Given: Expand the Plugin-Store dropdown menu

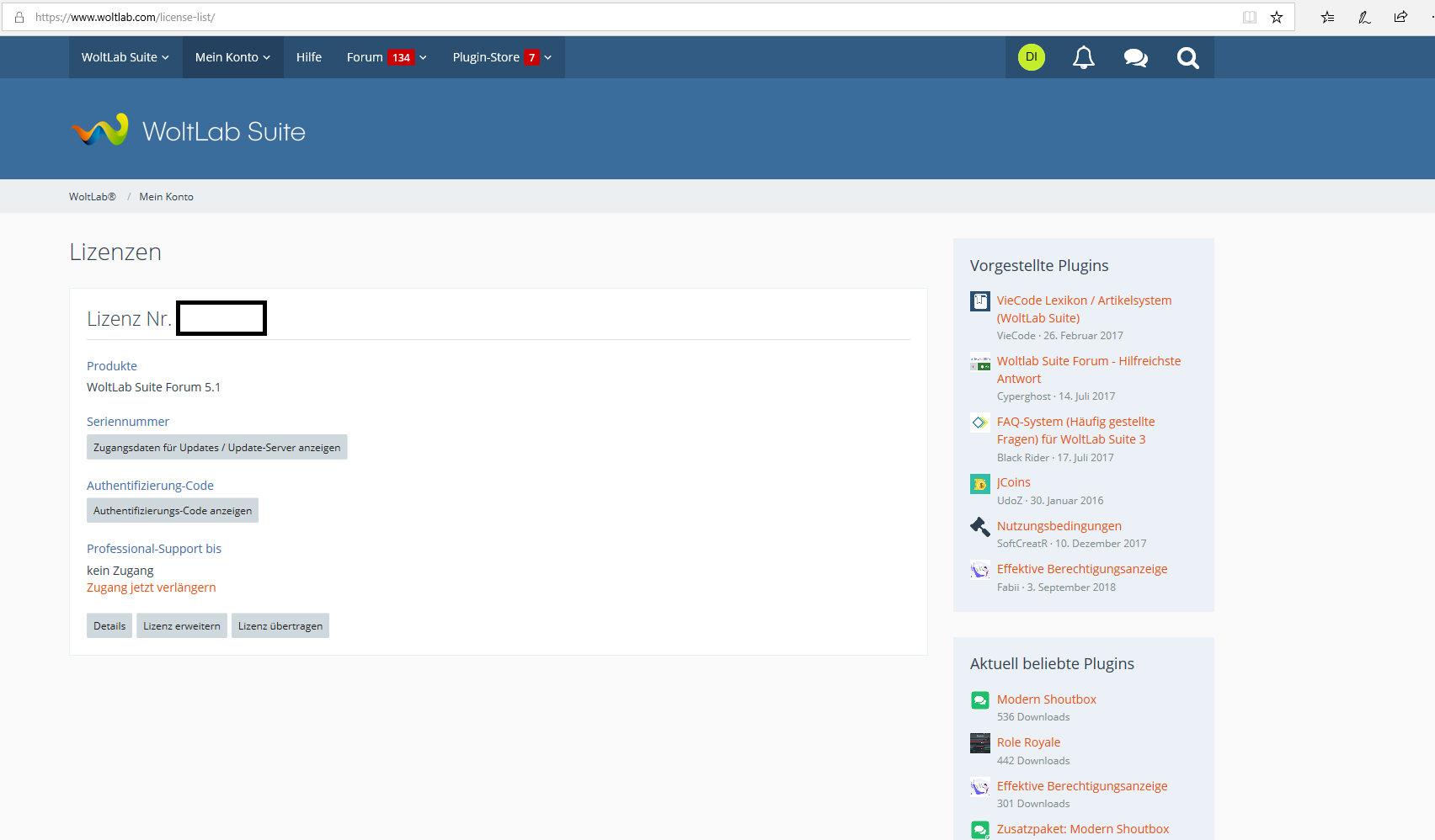Looking at the screenshot, I should pyautogui.click(x=501, y=57).
